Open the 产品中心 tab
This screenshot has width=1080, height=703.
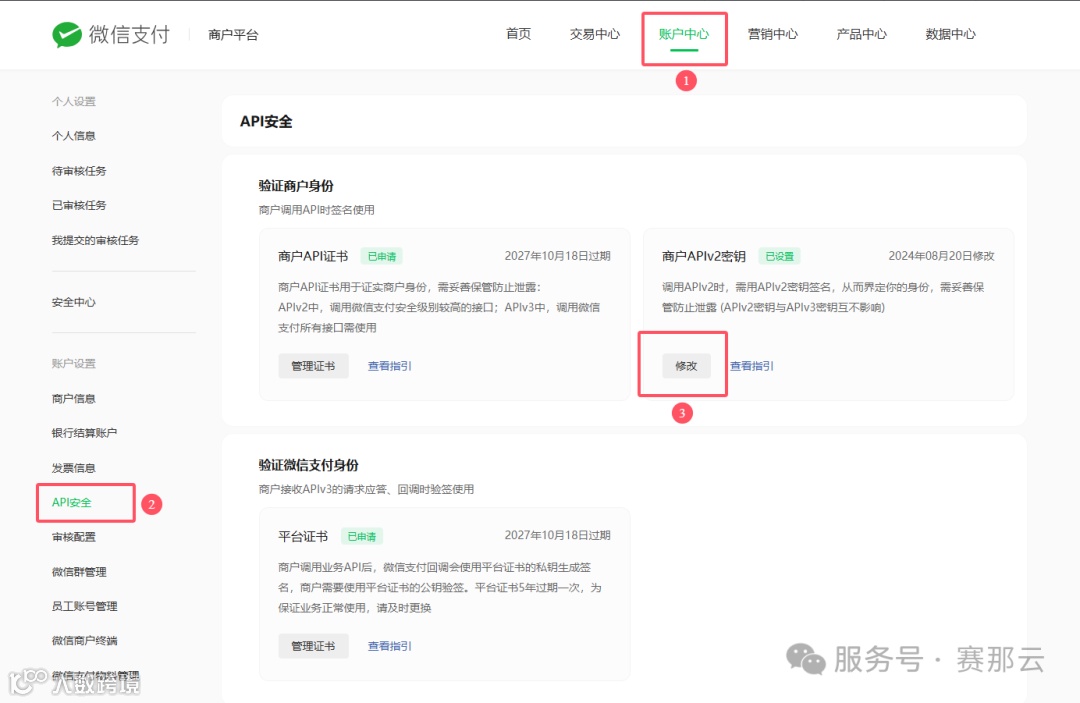tap(862, 34)
